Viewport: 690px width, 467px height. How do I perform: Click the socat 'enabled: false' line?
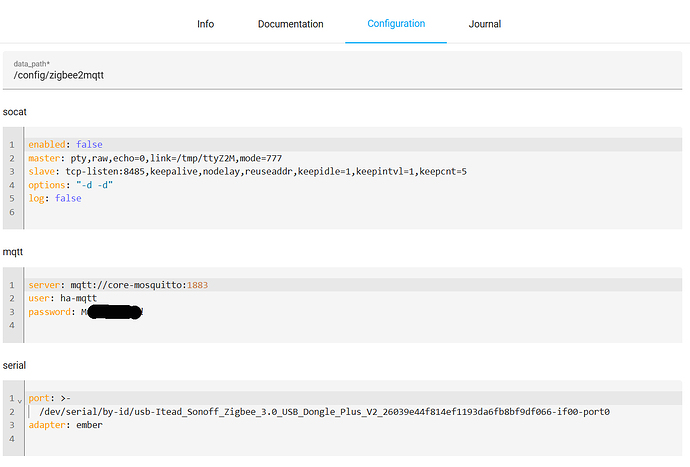(x=65, y=144)
